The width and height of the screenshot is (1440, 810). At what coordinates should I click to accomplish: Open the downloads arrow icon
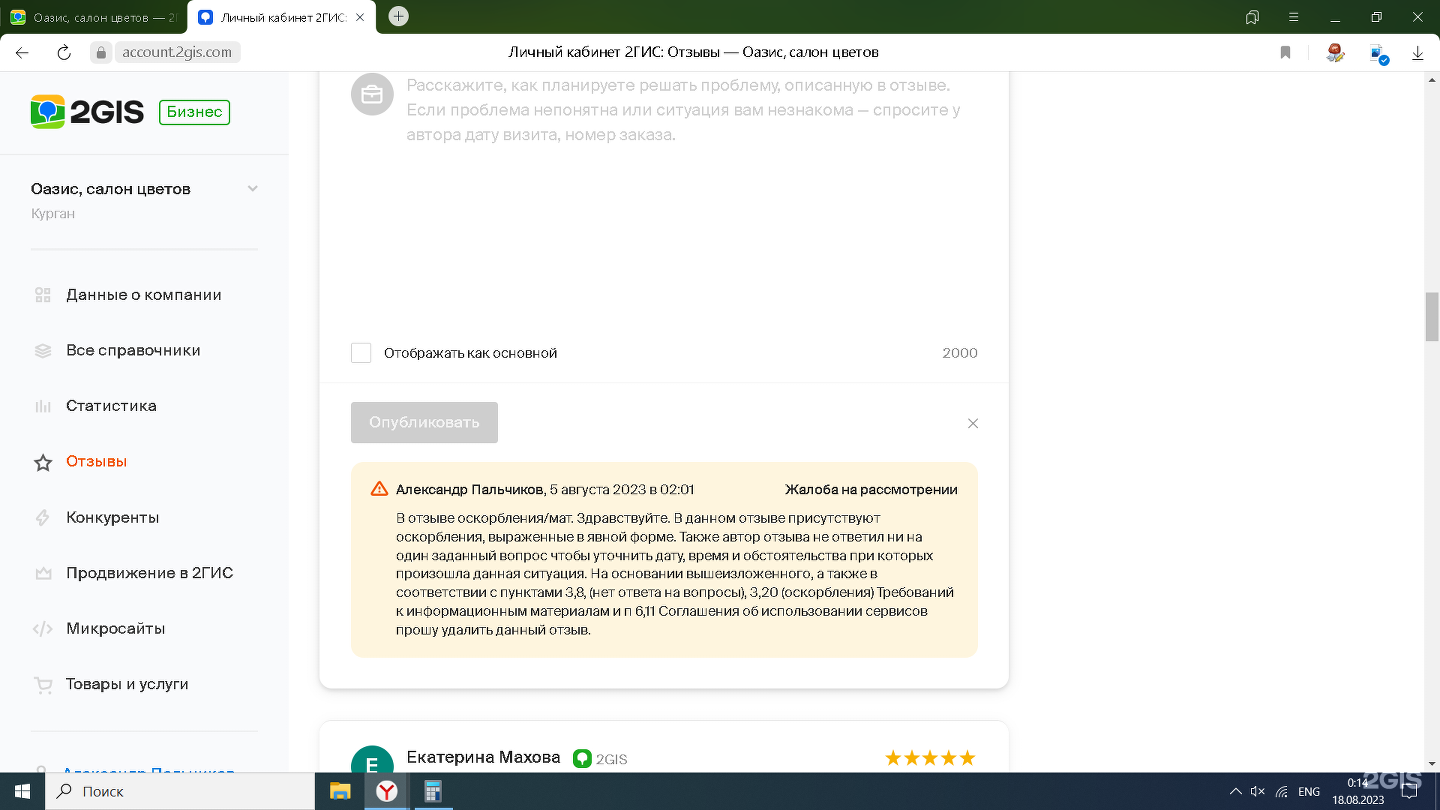[1417, 52]
